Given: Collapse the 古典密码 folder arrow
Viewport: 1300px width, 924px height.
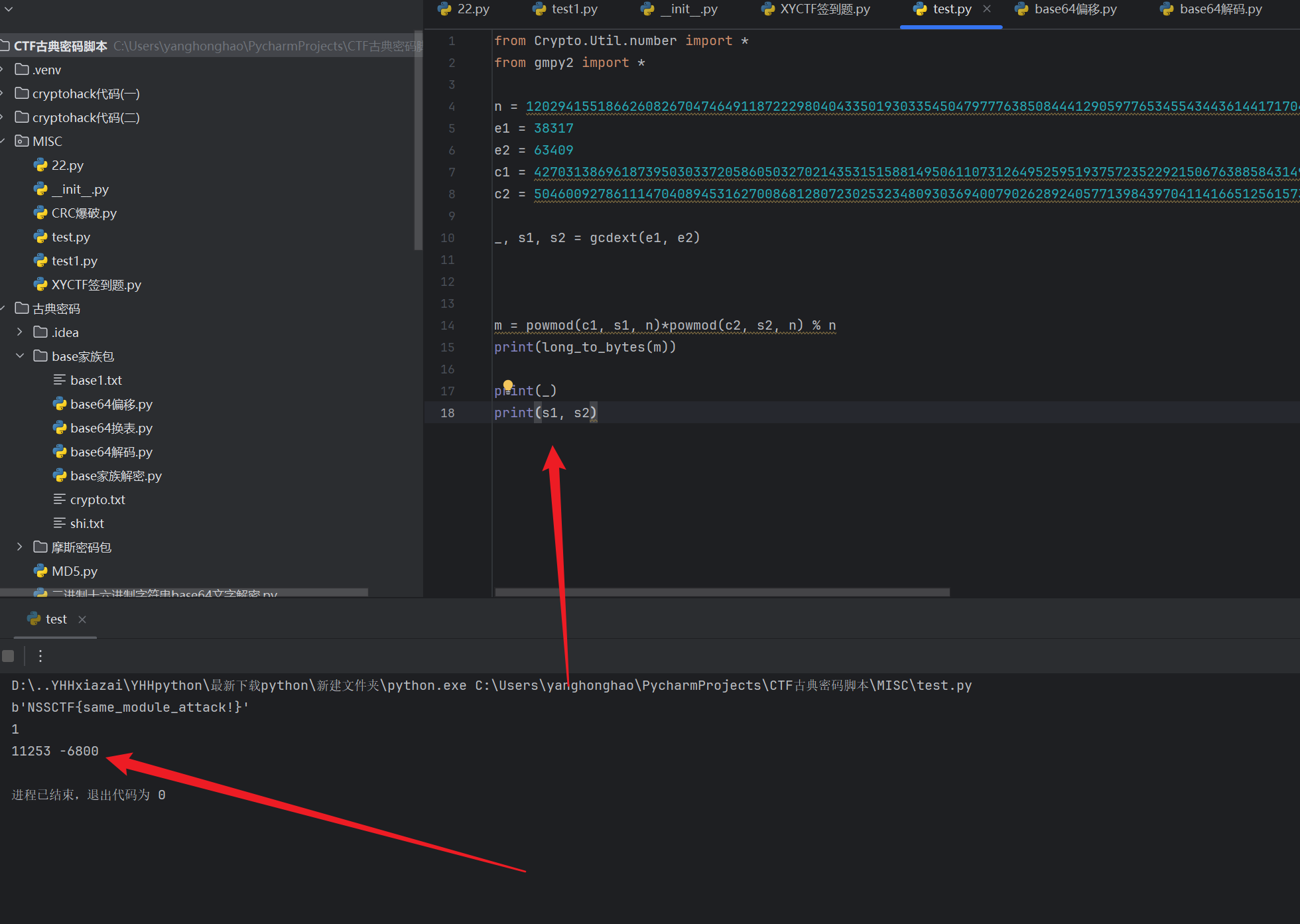Looking at the screenshot, I should click(3, 308).
